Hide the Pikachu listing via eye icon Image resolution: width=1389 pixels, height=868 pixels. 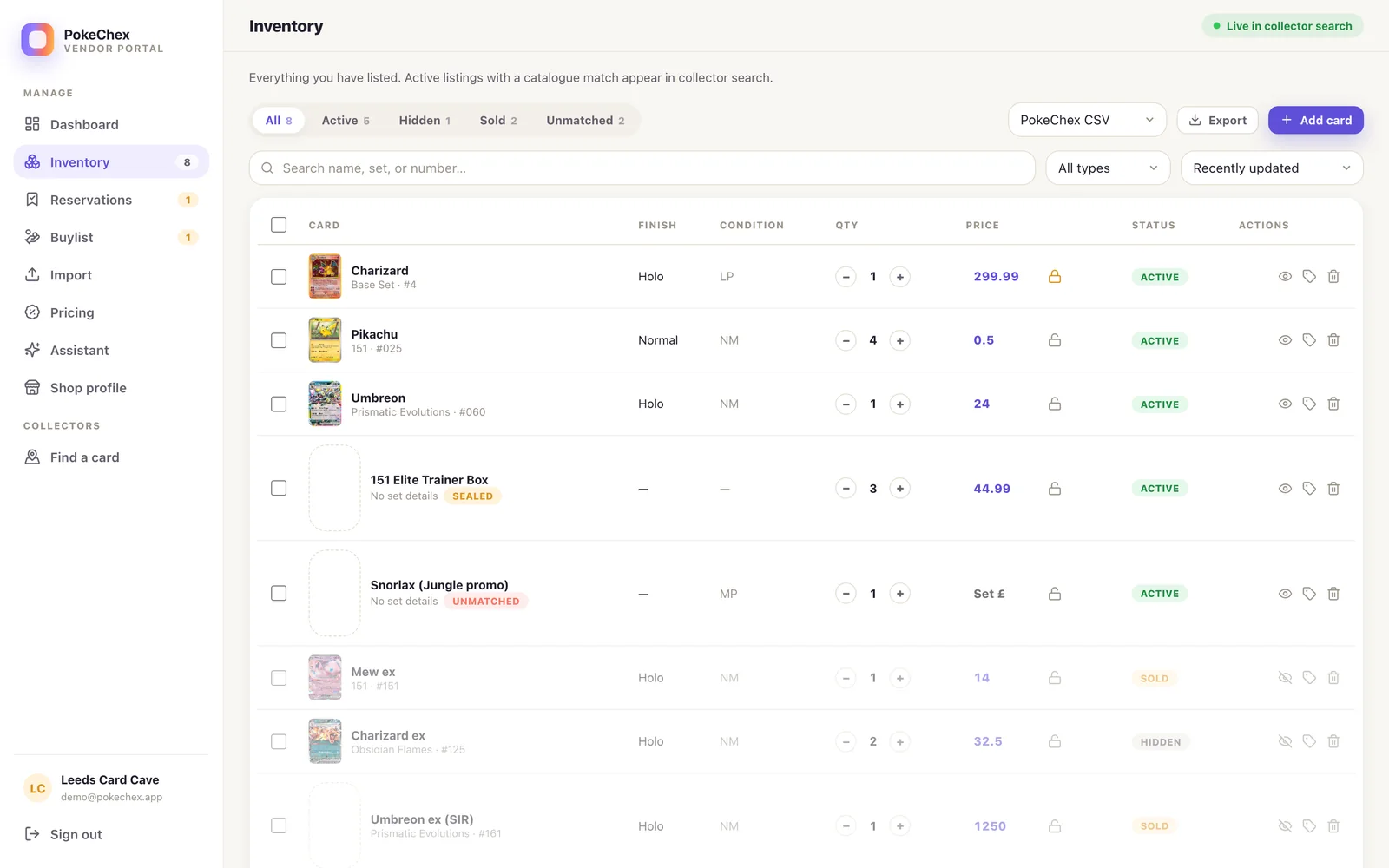[1285, 340]
